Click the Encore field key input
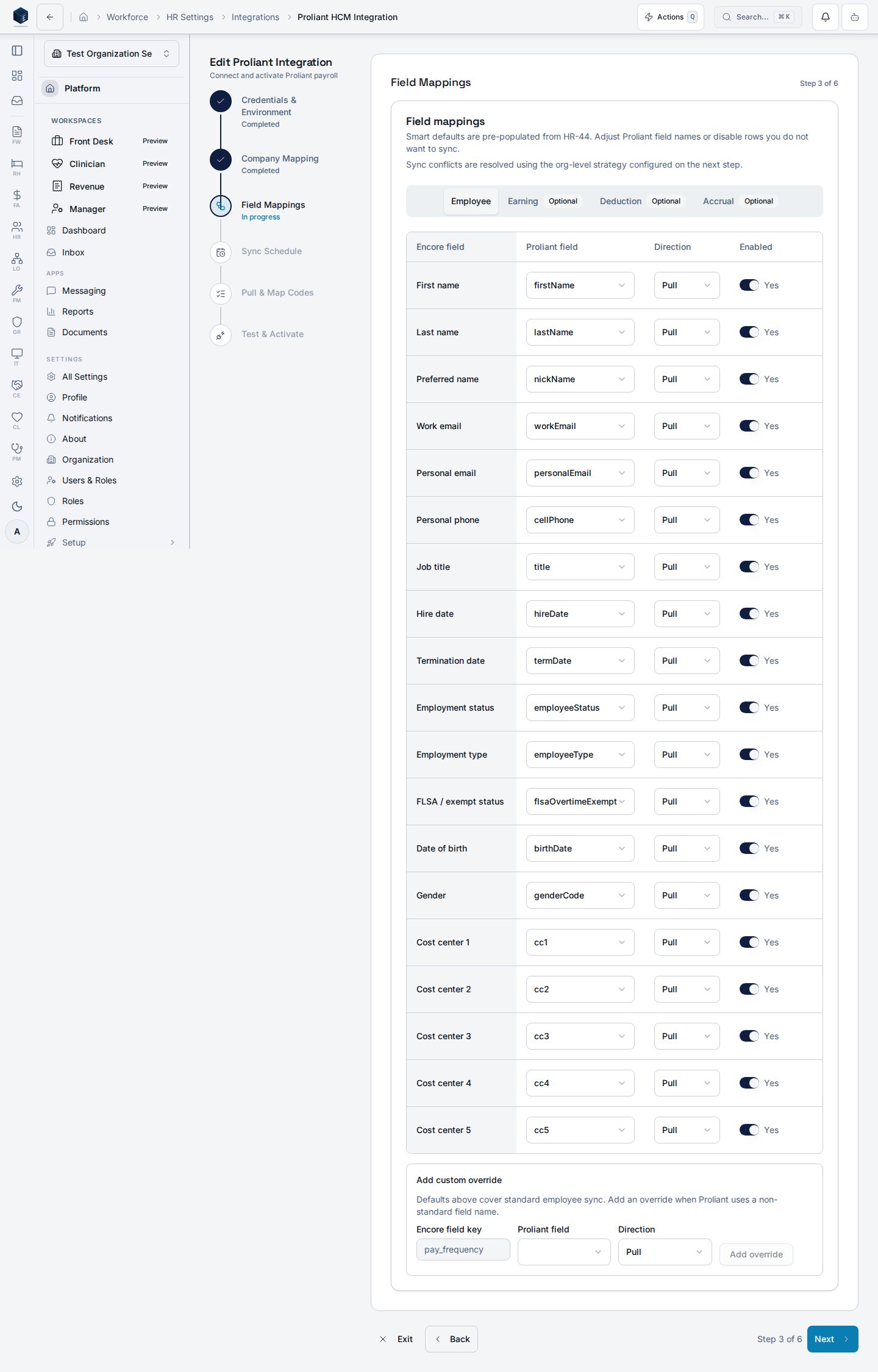 point(463,1249)
